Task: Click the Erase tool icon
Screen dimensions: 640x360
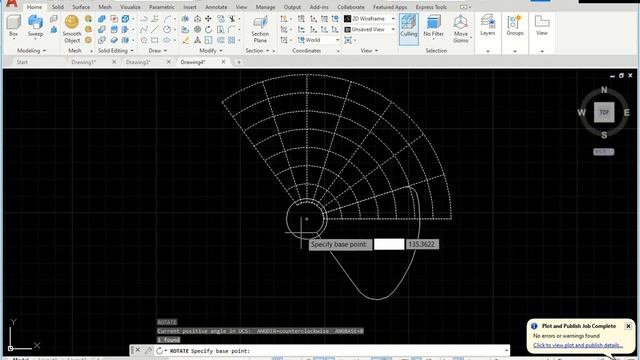Action: (x=185, y=40)
